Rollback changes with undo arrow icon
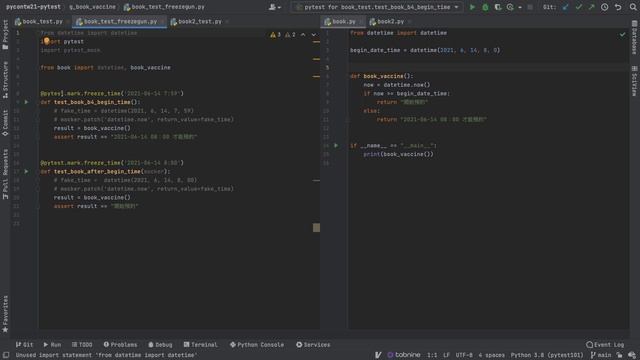This screenshot has width=640, height=360. point(618,7)
